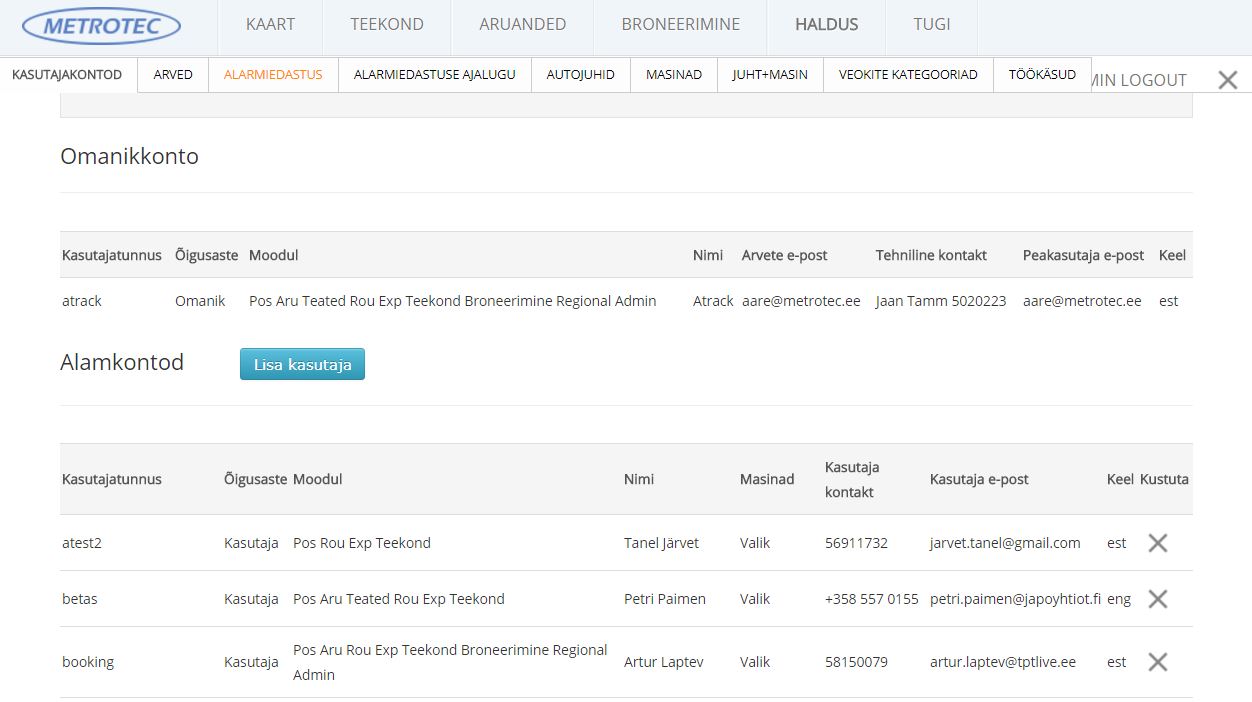Image resolution: width=1252 pixels, height=702 pixels.
Task: Open Aruanded reports menu
Action: pos(522,24)
